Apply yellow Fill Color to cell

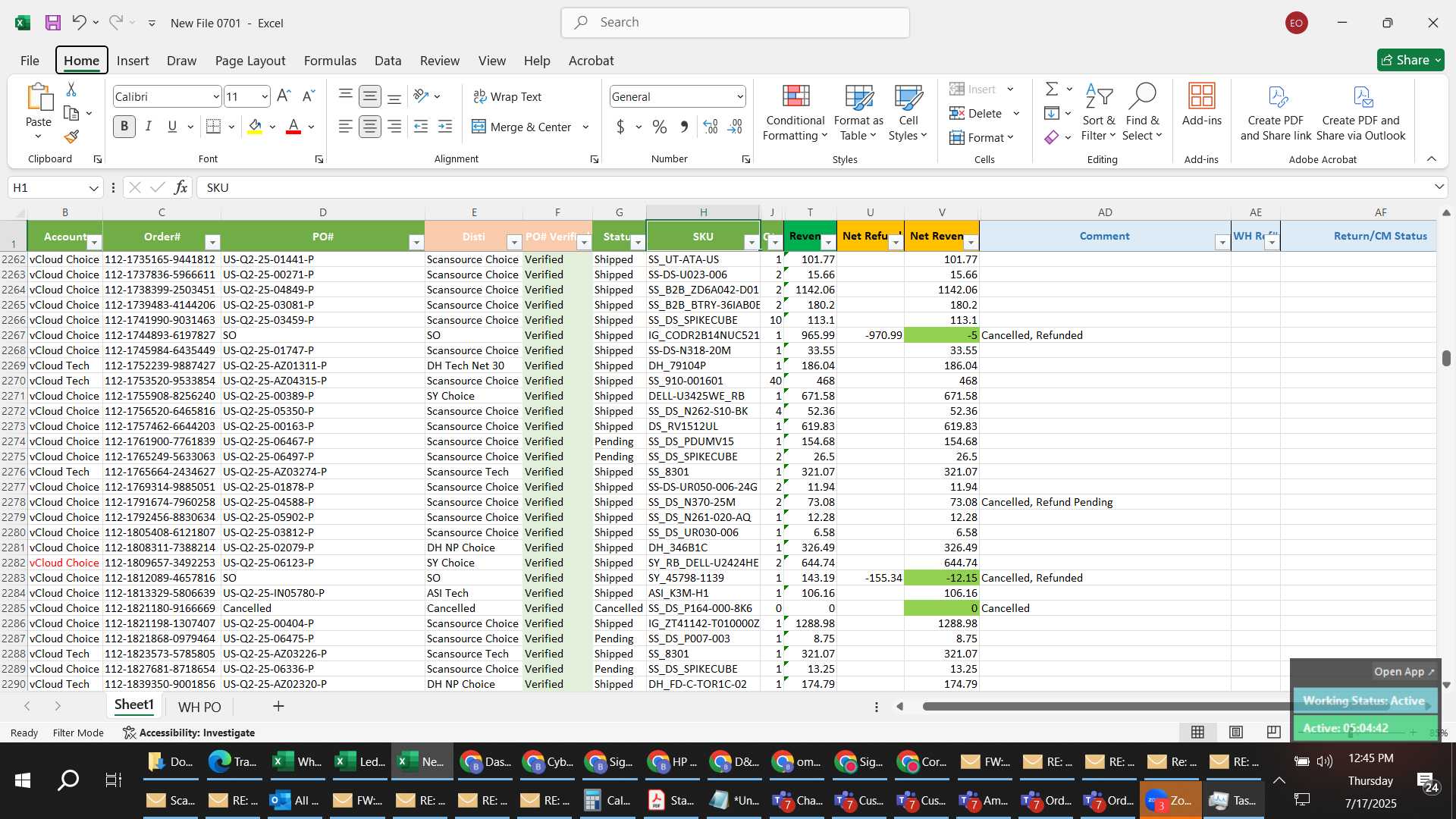click(x=255, y=127)
